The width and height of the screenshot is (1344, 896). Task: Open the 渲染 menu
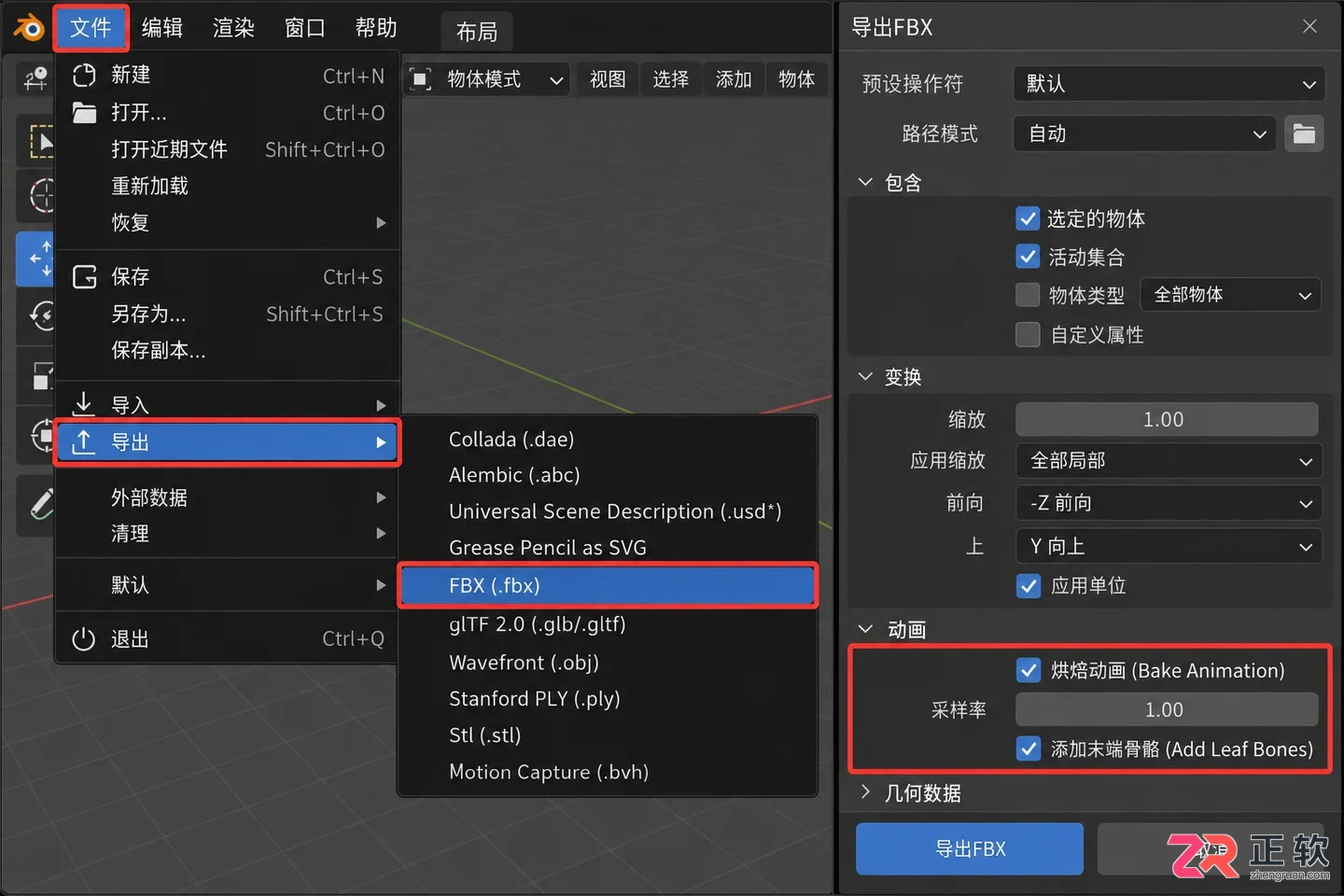[233, 28]
